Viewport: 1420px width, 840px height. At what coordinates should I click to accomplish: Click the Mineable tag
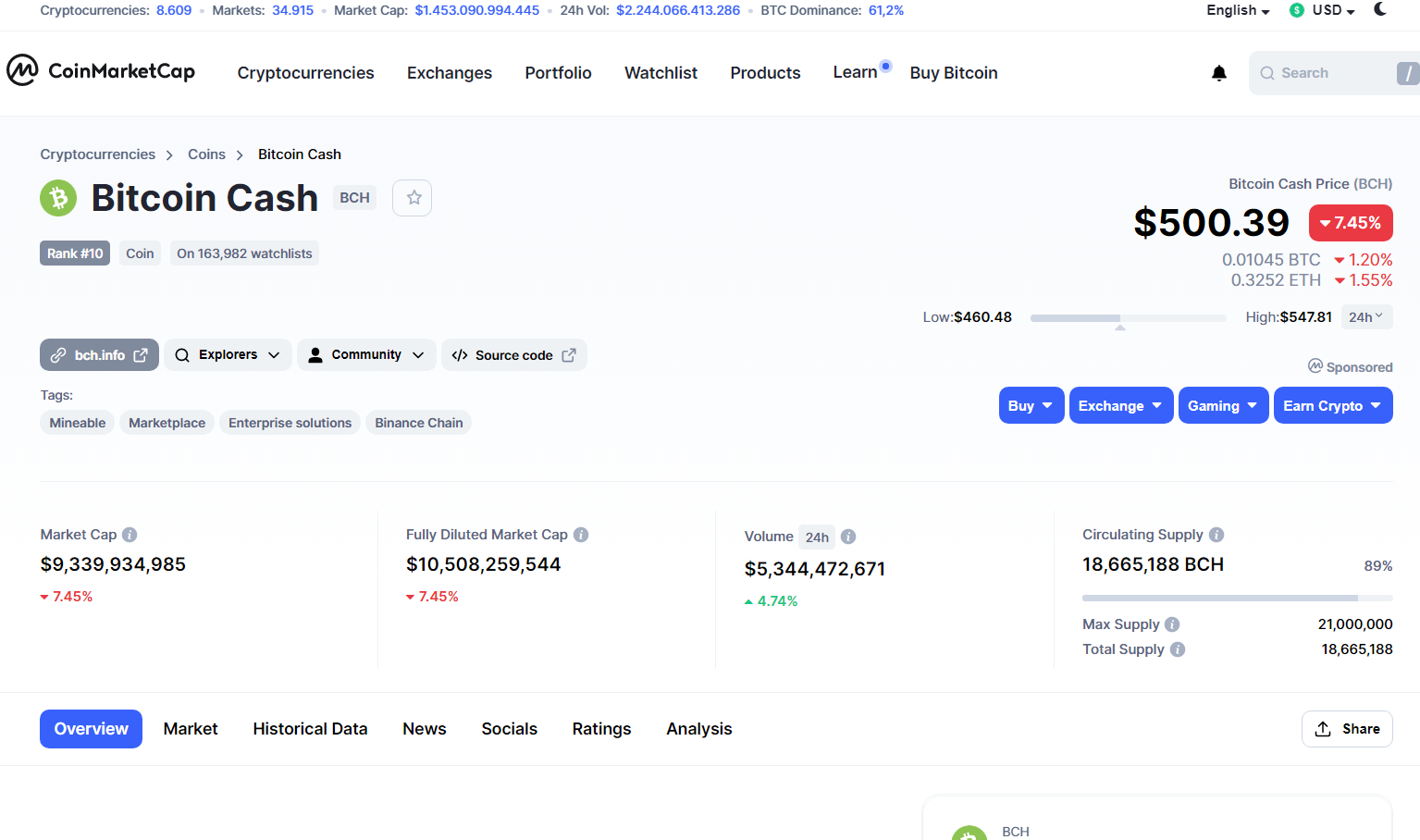pos(78,423)
